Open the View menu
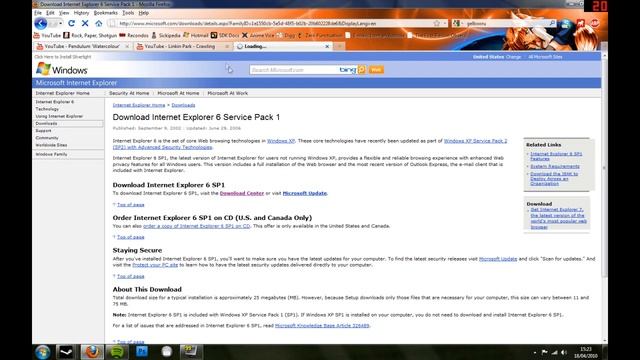Image resolution: width=640 pixels, height=360 pixels. tap(64, 13)
